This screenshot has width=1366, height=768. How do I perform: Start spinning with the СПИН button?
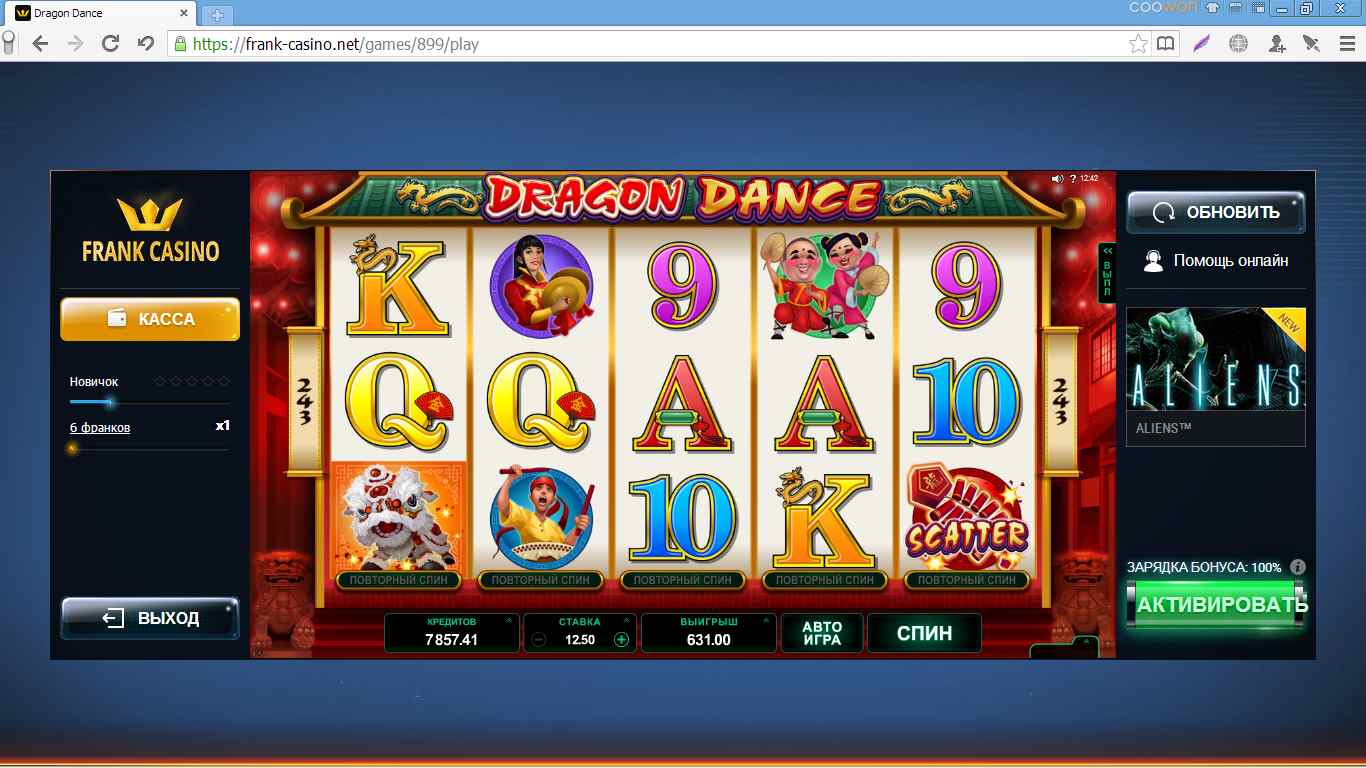[924, 633]
